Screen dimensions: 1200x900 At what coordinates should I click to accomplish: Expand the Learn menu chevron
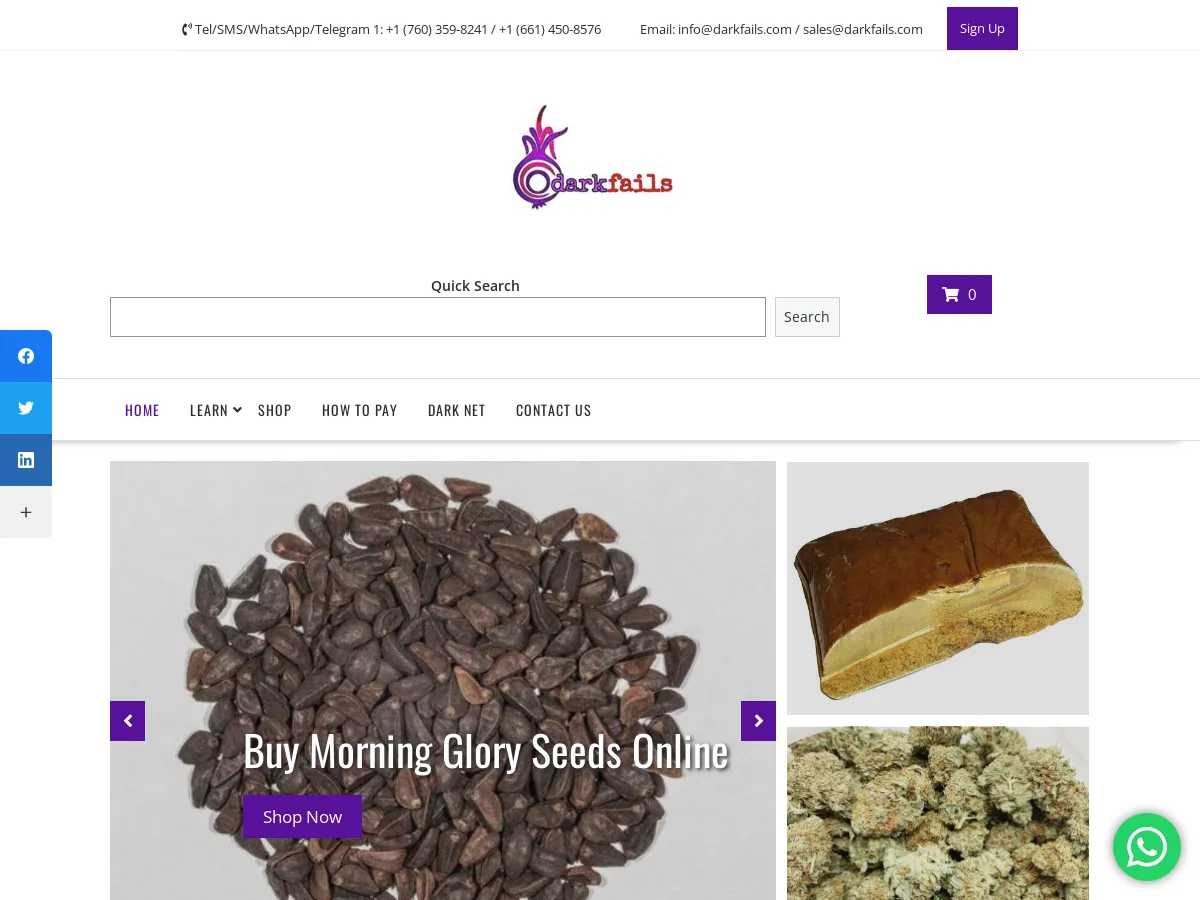[x=237, y=409]
